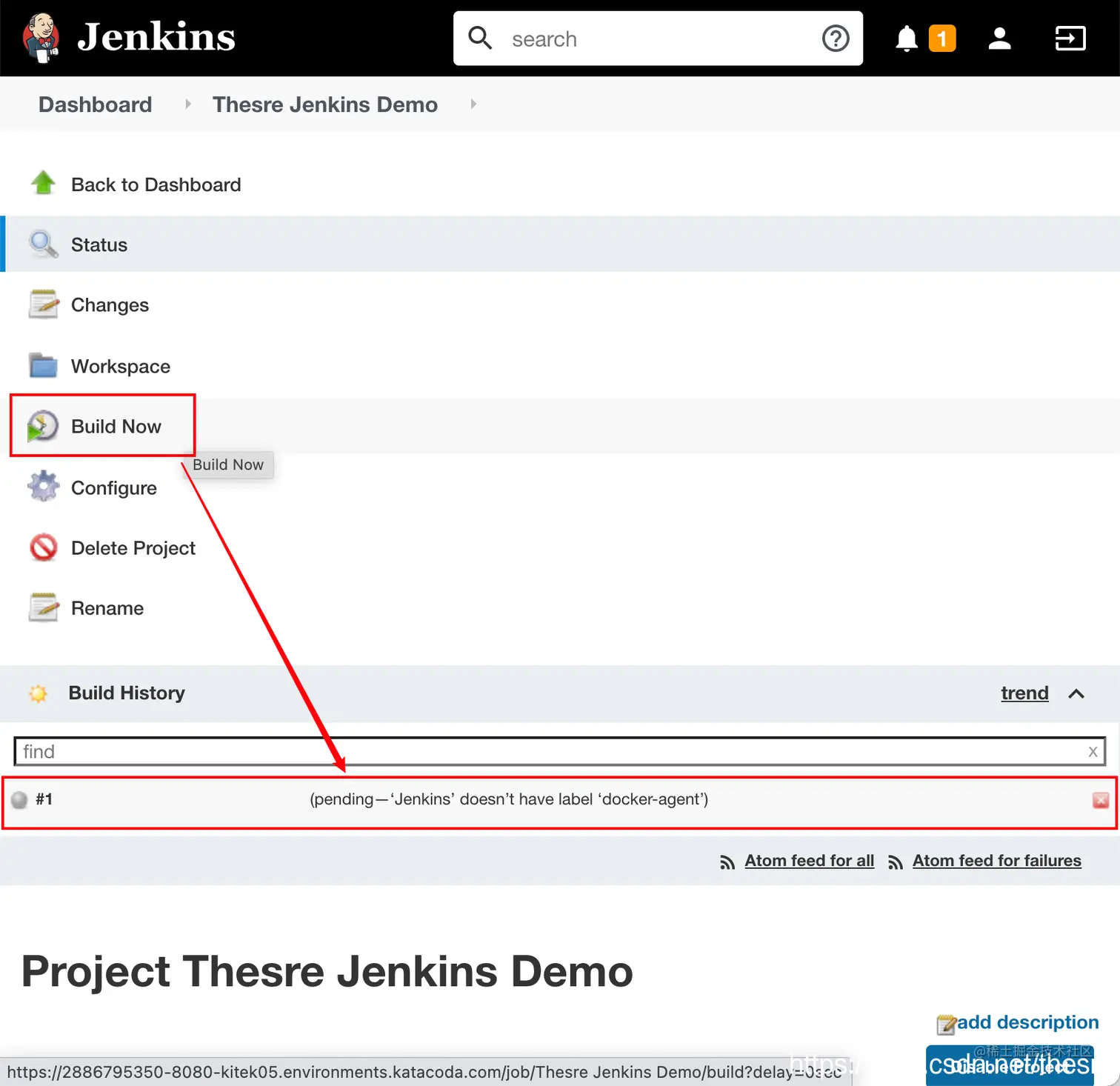This screenshot has width=1120, height=1086.
Task: Open Atom feed for failures
Action: click(996, 861)
